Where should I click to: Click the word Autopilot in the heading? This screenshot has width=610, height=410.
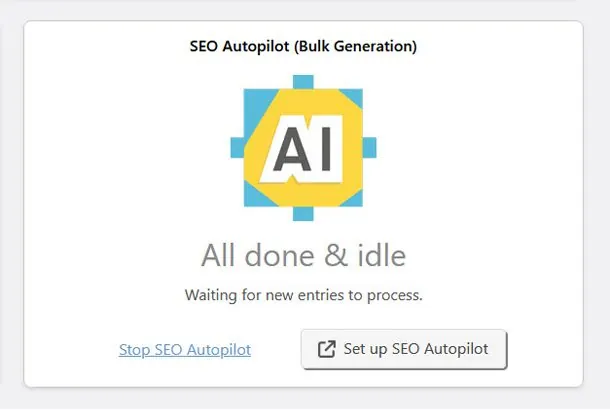(256, 46)
